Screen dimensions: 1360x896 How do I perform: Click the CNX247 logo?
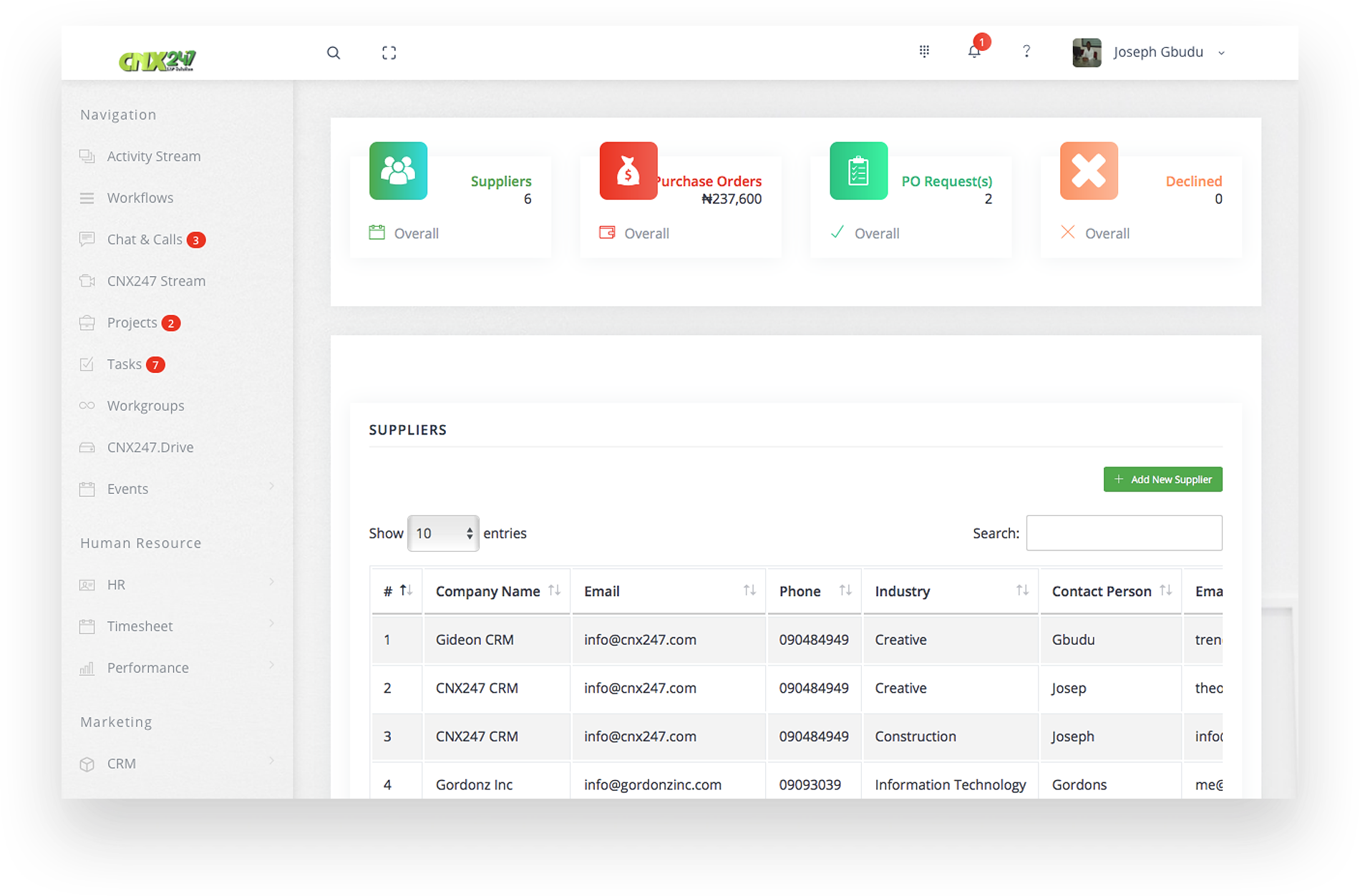tap(157, 61)
